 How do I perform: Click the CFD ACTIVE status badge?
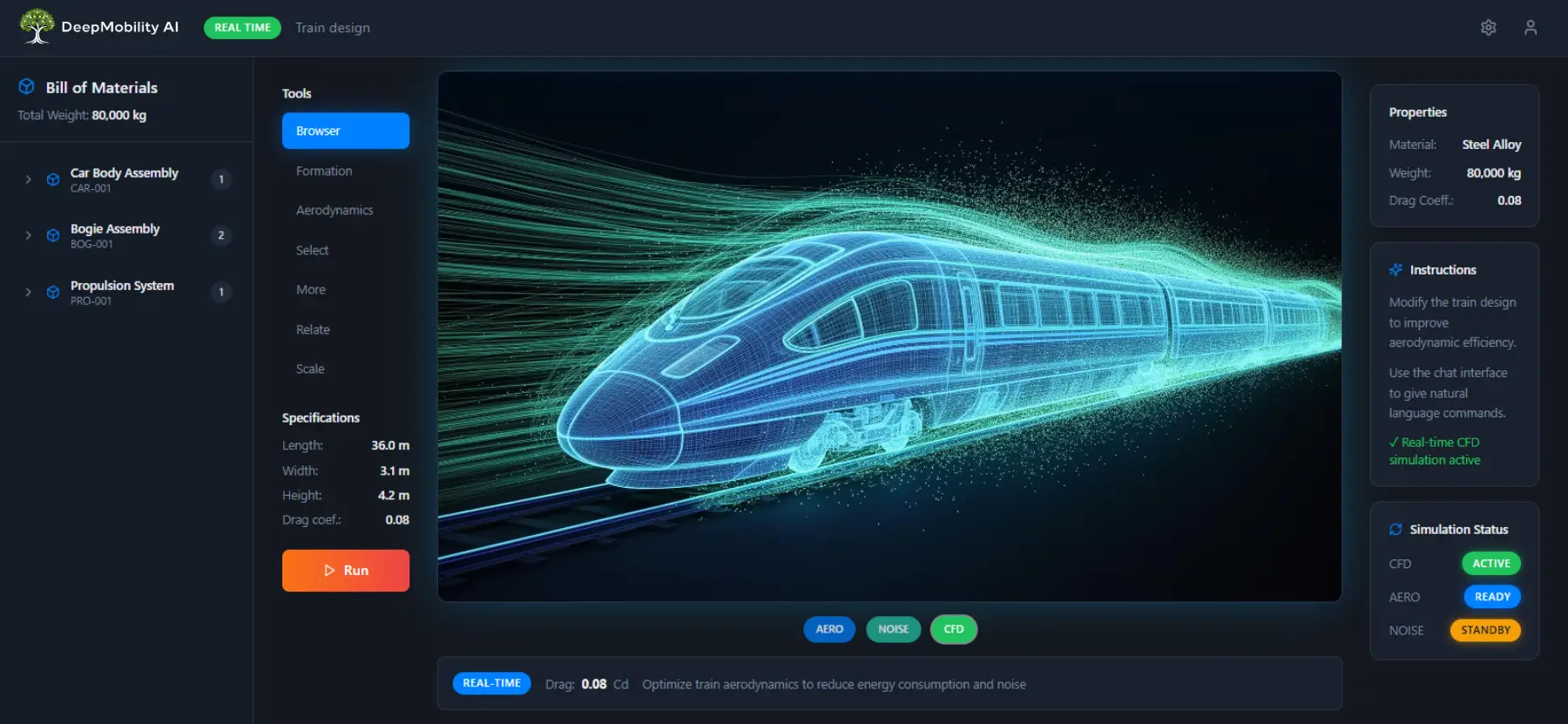tap(1491, 564)
